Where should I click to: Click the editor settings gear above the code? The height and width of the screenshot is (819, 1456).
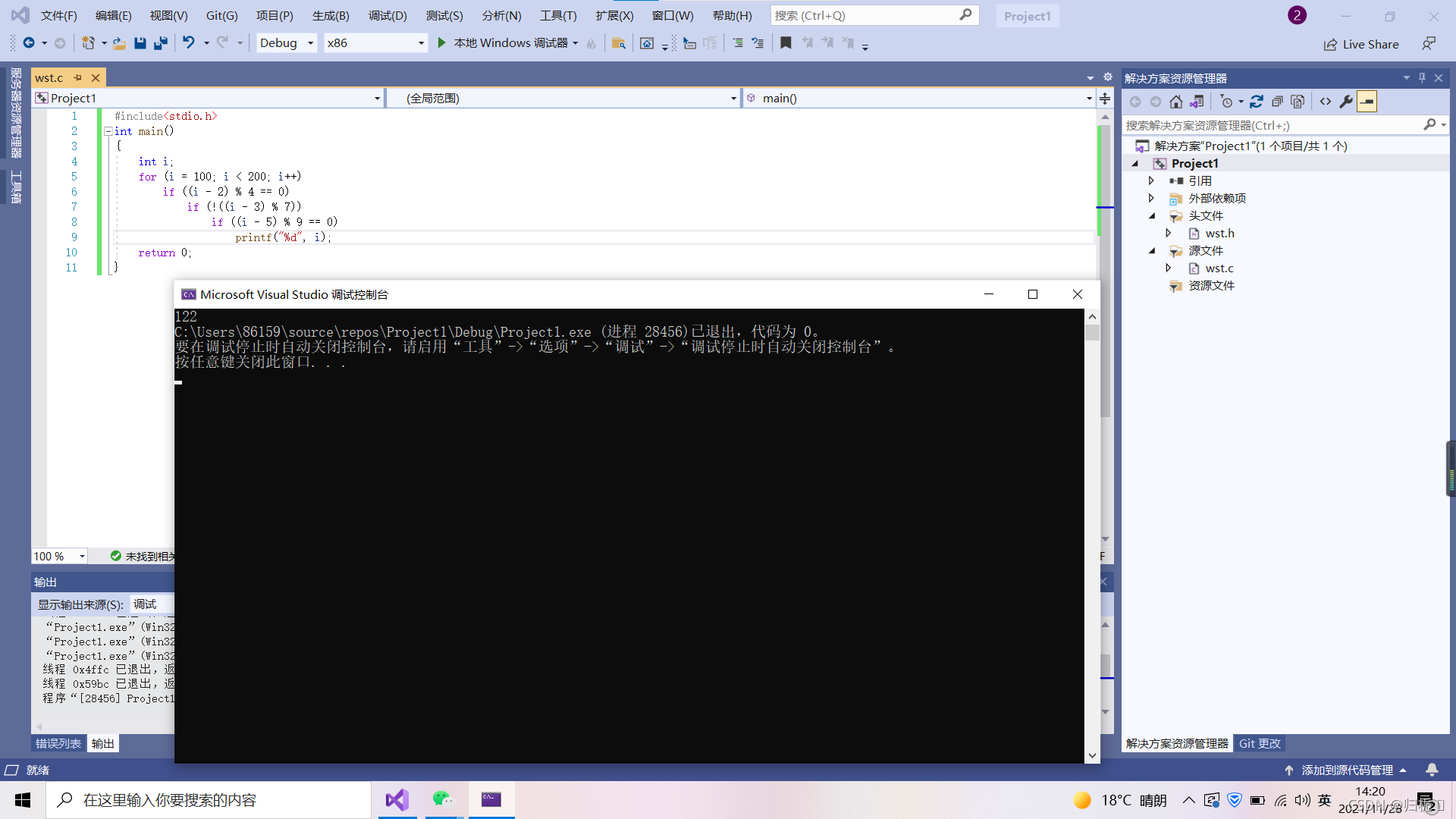coord(1107,77)
